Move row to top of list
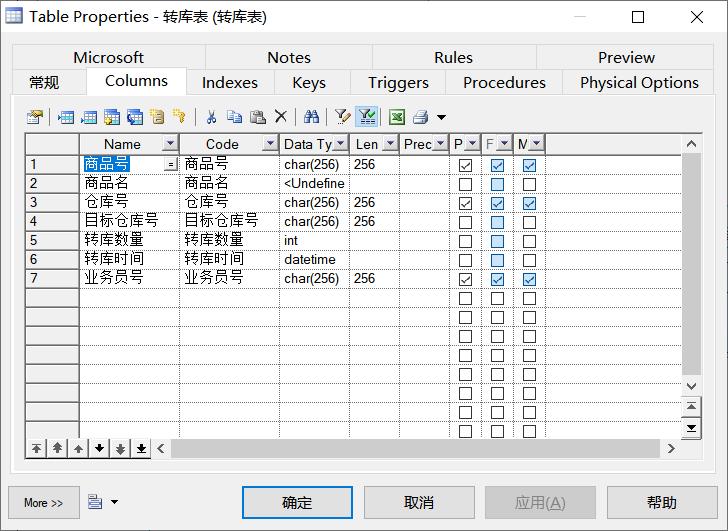 coord(36,448)
